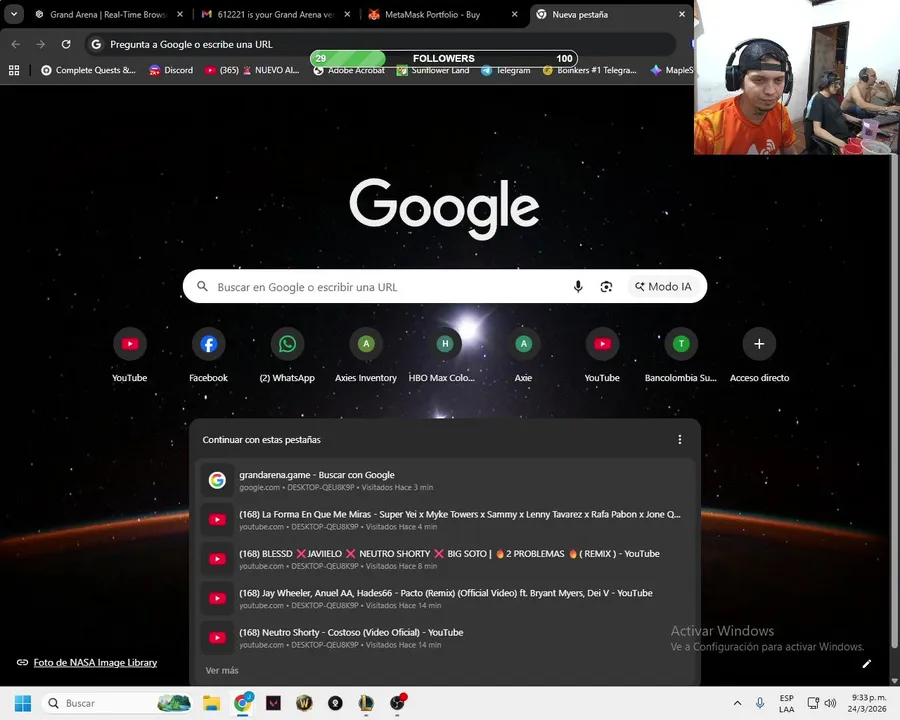The width and height of the screenshot is (900, 720).
Task: Open the apps grid in bookmarks bar
Action: click(x=14, y=70)
